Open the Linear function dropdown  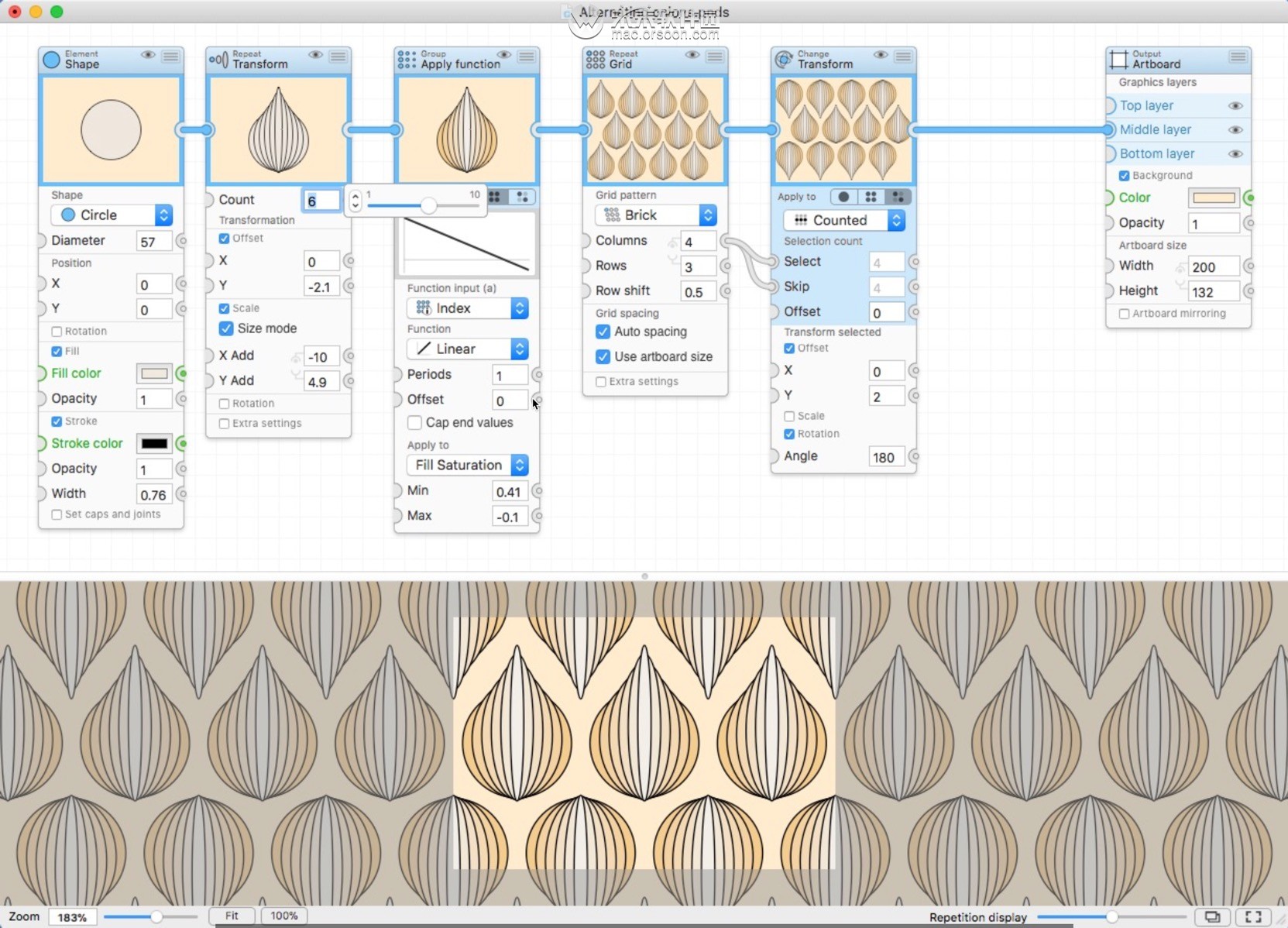pos(467,349)
